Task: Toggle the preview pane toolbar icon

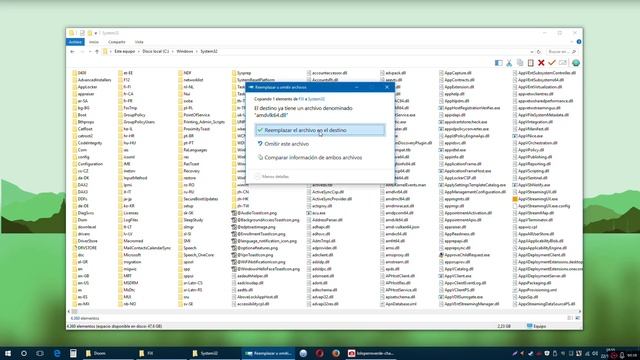Action: coord(498,63)
